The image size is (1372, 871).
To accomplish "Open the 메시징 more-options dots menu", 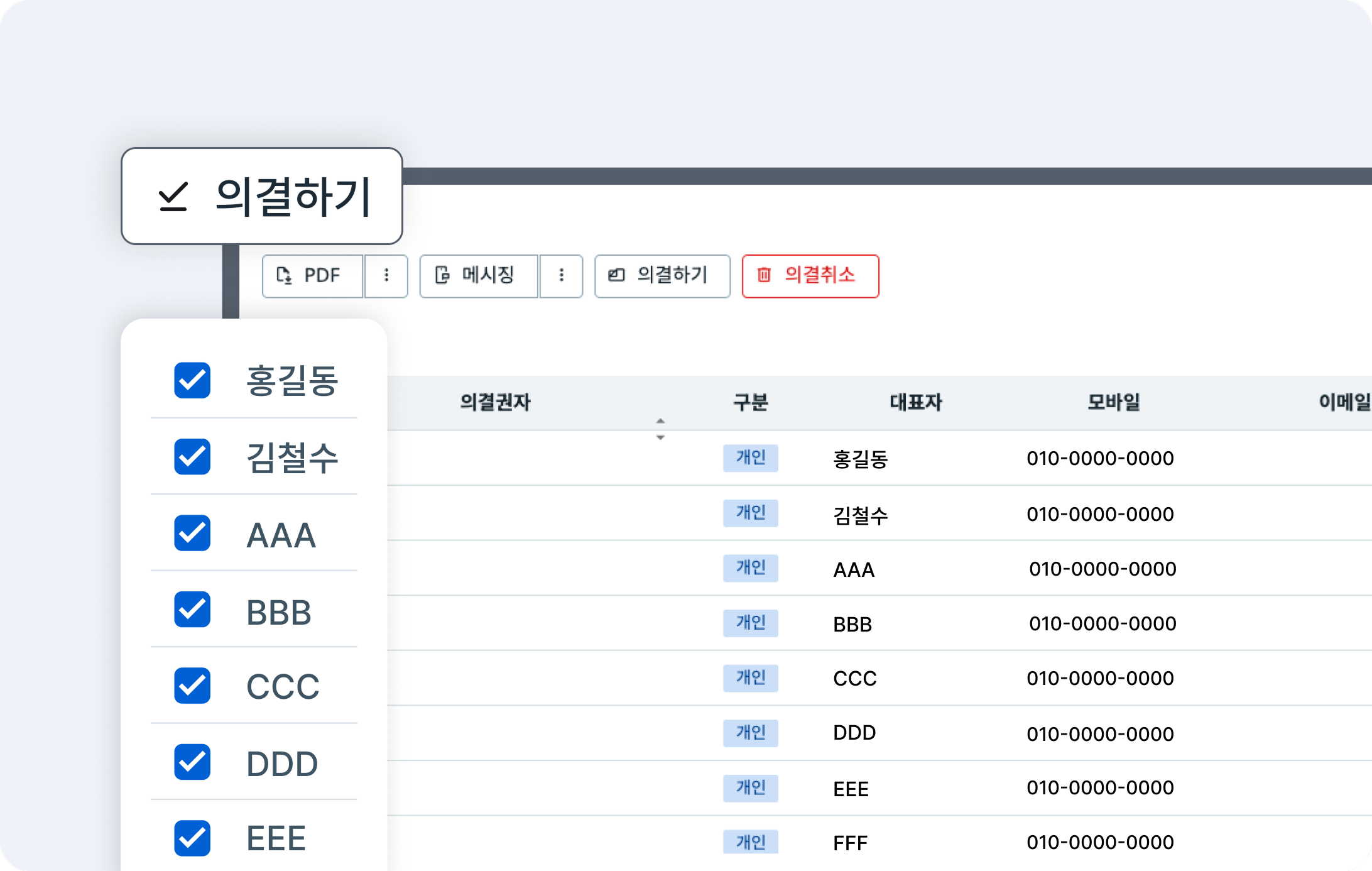I will [x=562, y=276].
